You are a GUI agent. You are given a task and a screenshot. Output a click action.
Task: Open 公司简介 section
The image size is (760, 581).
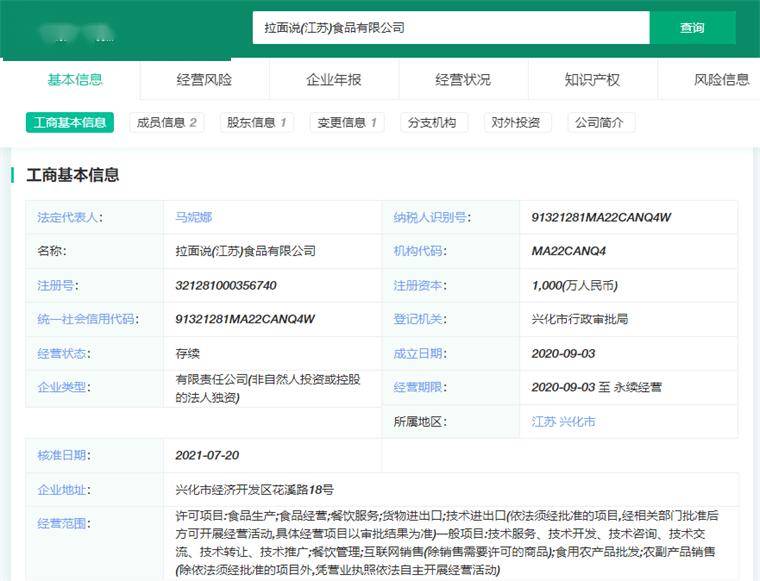pyautogui.click(x=602, y=123)
